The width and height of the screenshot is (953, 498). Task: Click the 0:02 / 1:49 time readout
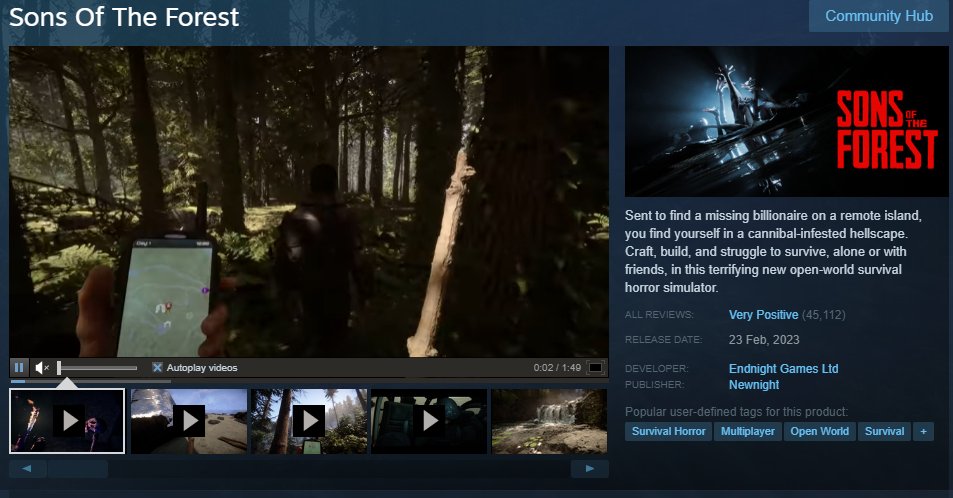557,367
